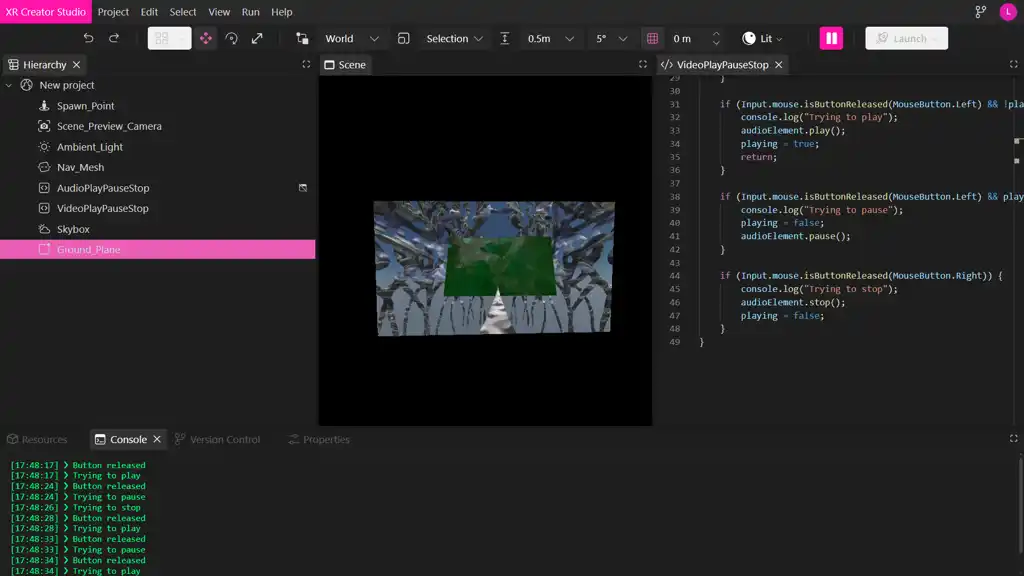Viewport: 1024px width, 576px height.
Task: Close the Hierarchy tab
Action: pos(76,65)
